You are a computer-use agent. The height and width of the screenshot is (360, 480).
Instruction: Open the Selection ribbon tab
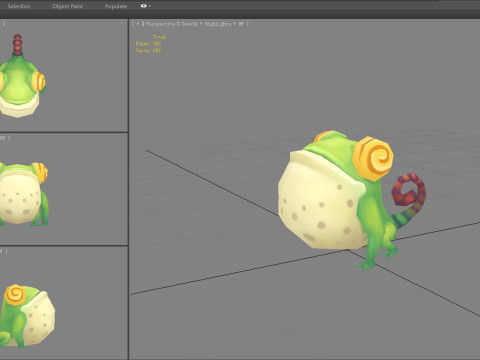[19, 6]
